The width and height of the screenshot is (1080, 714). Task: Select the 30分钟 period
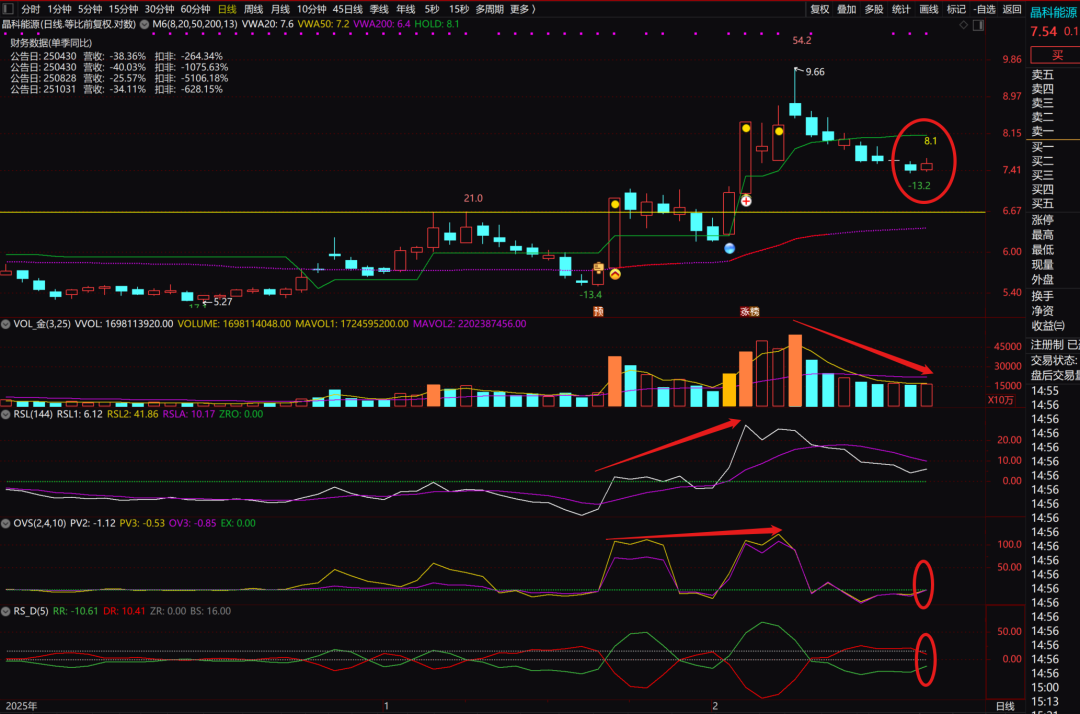[159, 9]
